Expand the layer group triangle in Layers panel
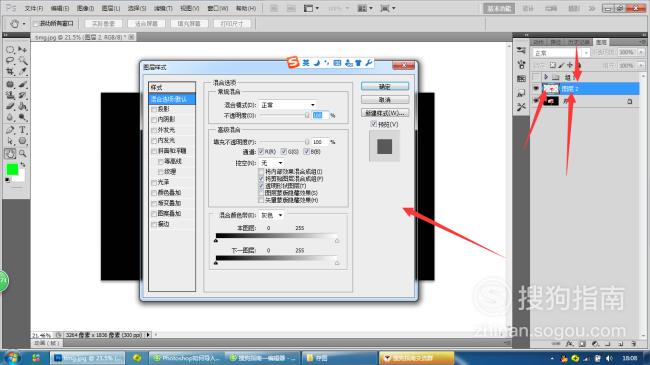The image size is (650, 365). pyautogui.click(x=546, y=77)
